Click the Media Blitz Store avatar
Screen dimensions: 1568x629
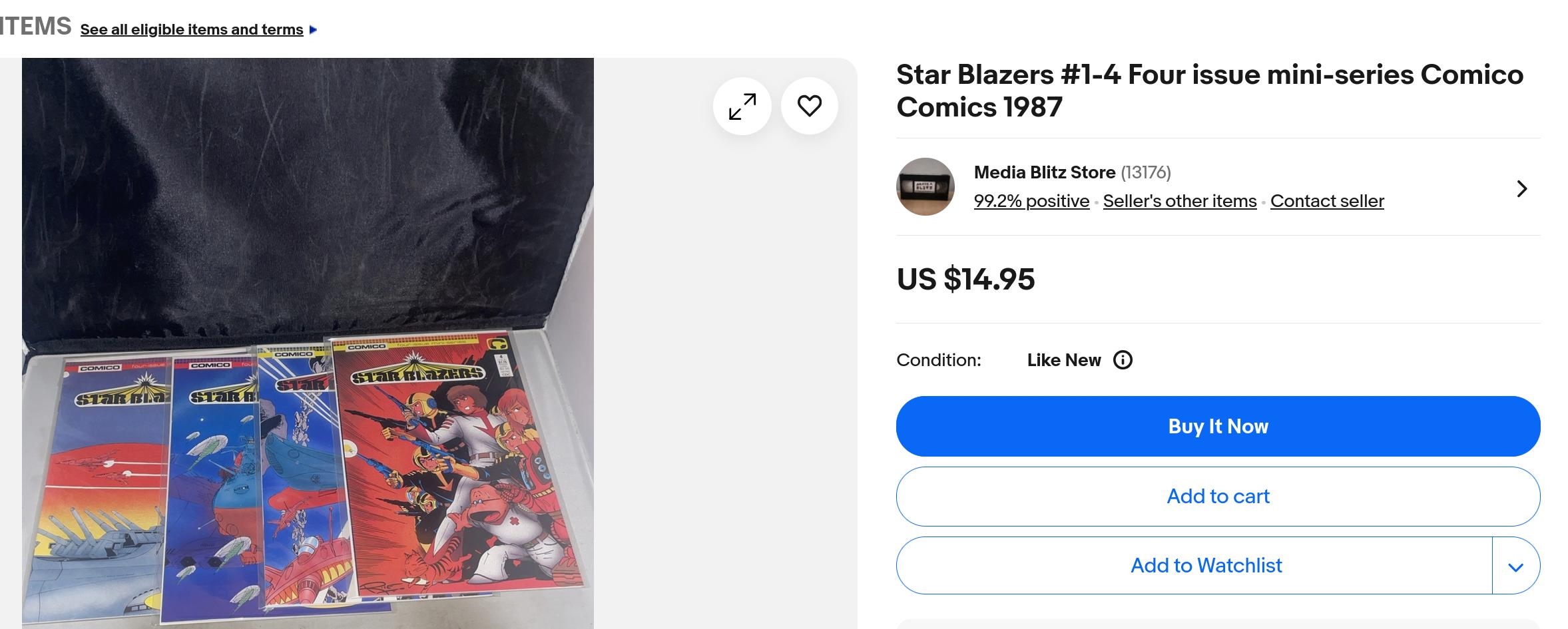coord(925,187)
